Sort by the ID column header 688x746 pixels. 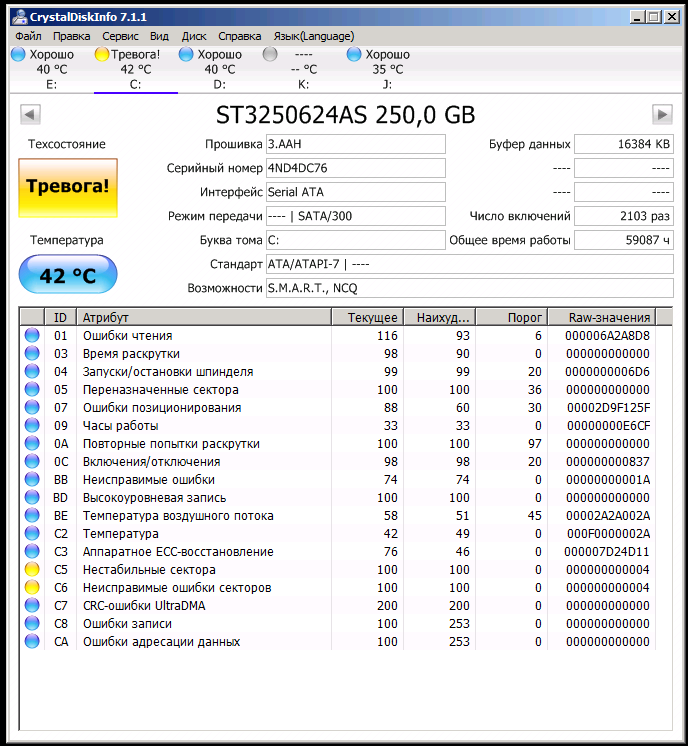[x=60, y=317]
